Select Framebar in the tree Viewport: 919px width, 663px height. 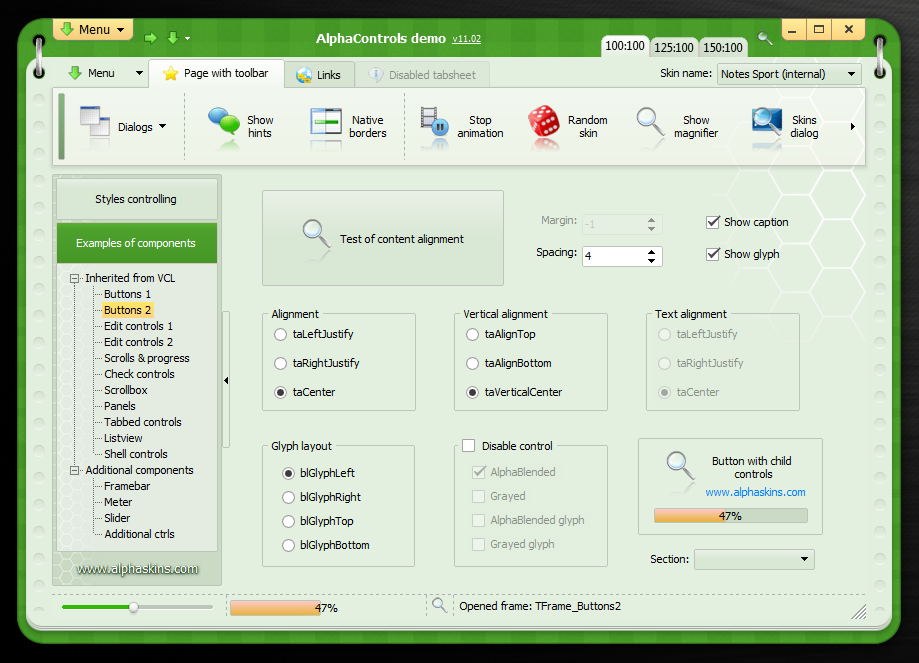(x=127, y=486)
